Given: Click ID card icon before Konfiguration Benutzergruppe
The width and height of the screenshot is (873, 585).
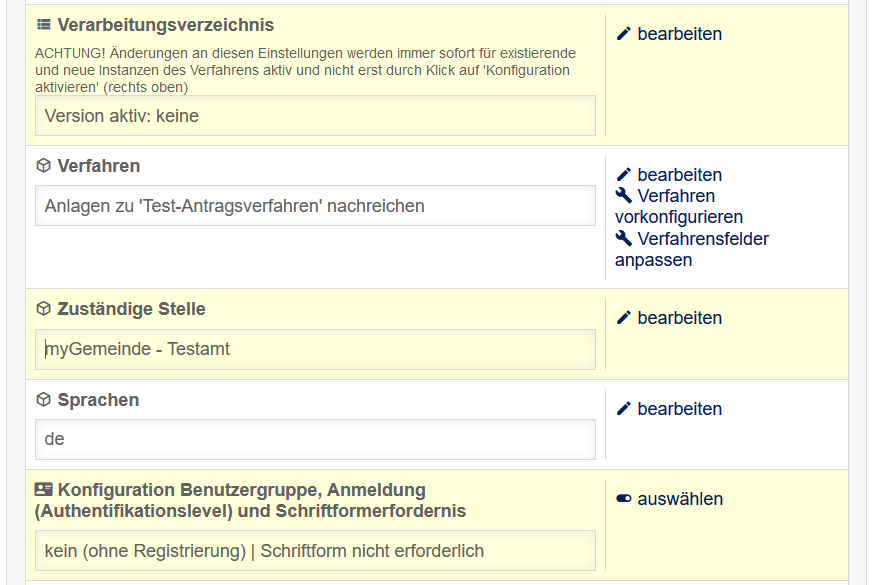Looking at the screenshot, I should 44,490.
